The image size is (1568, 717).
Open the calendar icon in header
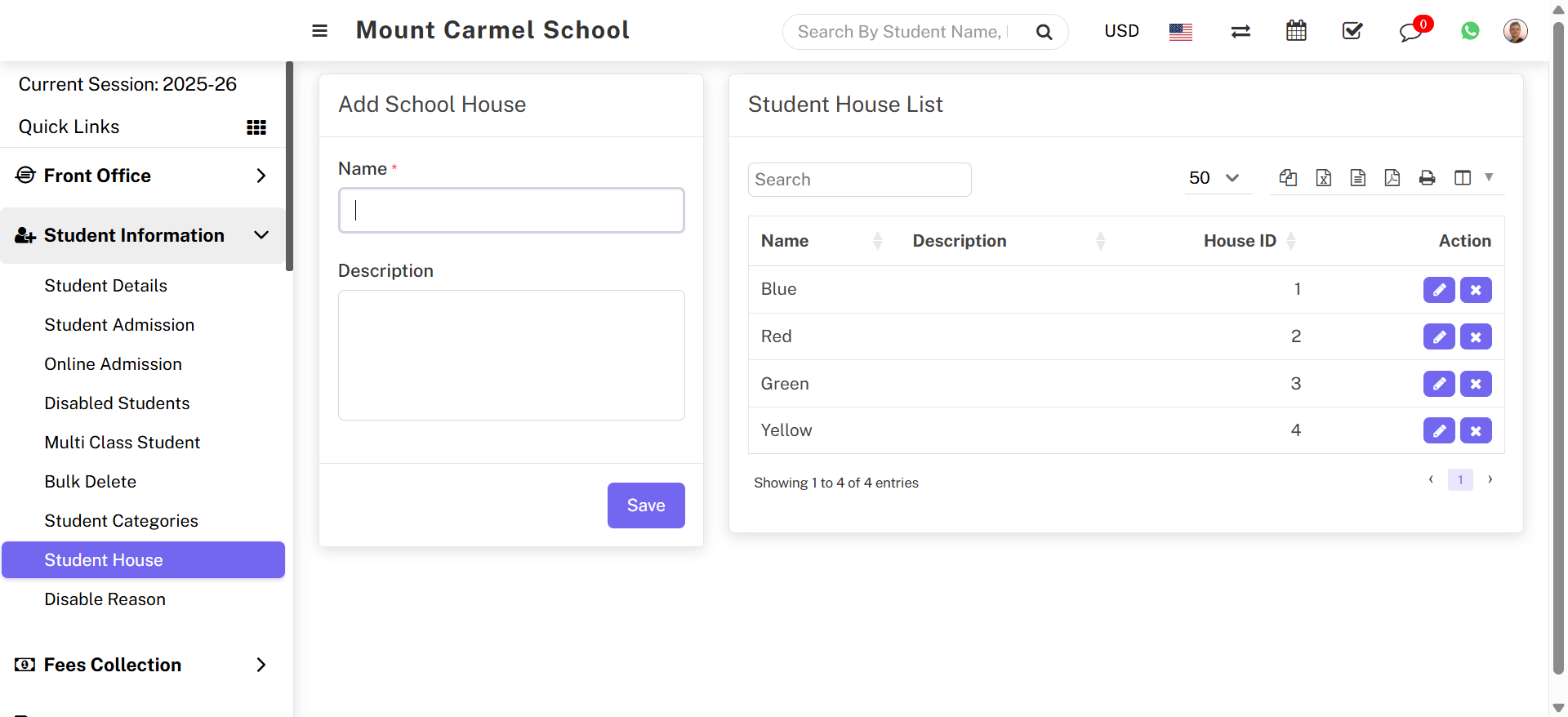click(x=1296, y=31)
